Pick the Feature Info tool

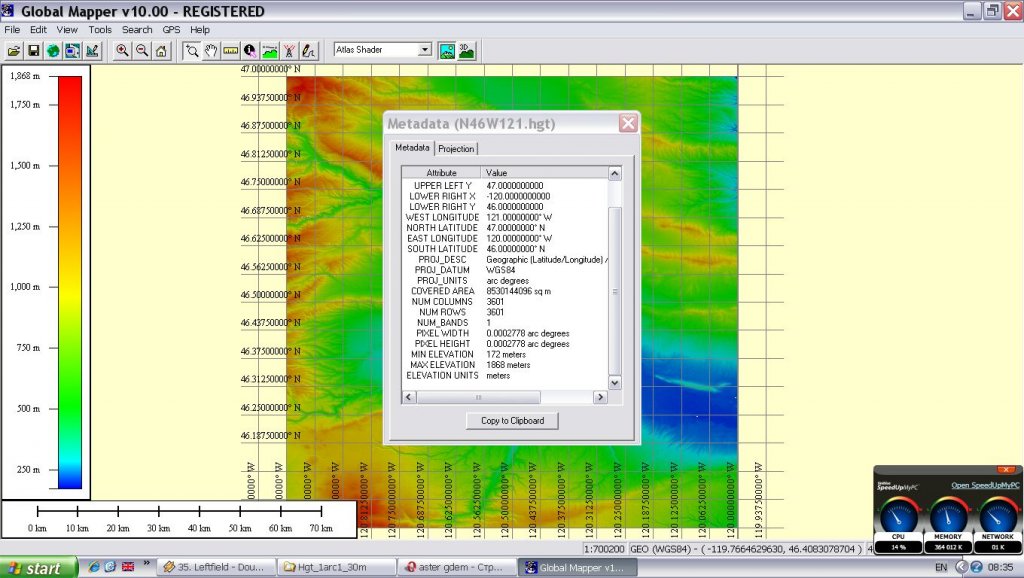point(249,50)
